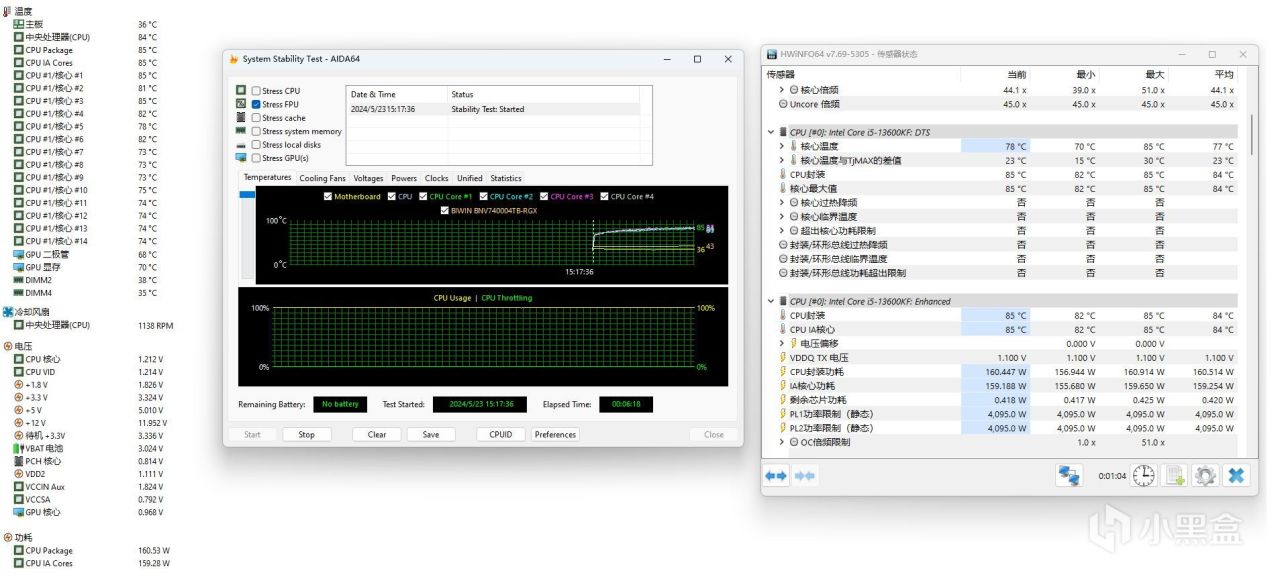
Task: Click the blue X close-sensors icon in HWiNFO
Action: (x=1237, y=476)
